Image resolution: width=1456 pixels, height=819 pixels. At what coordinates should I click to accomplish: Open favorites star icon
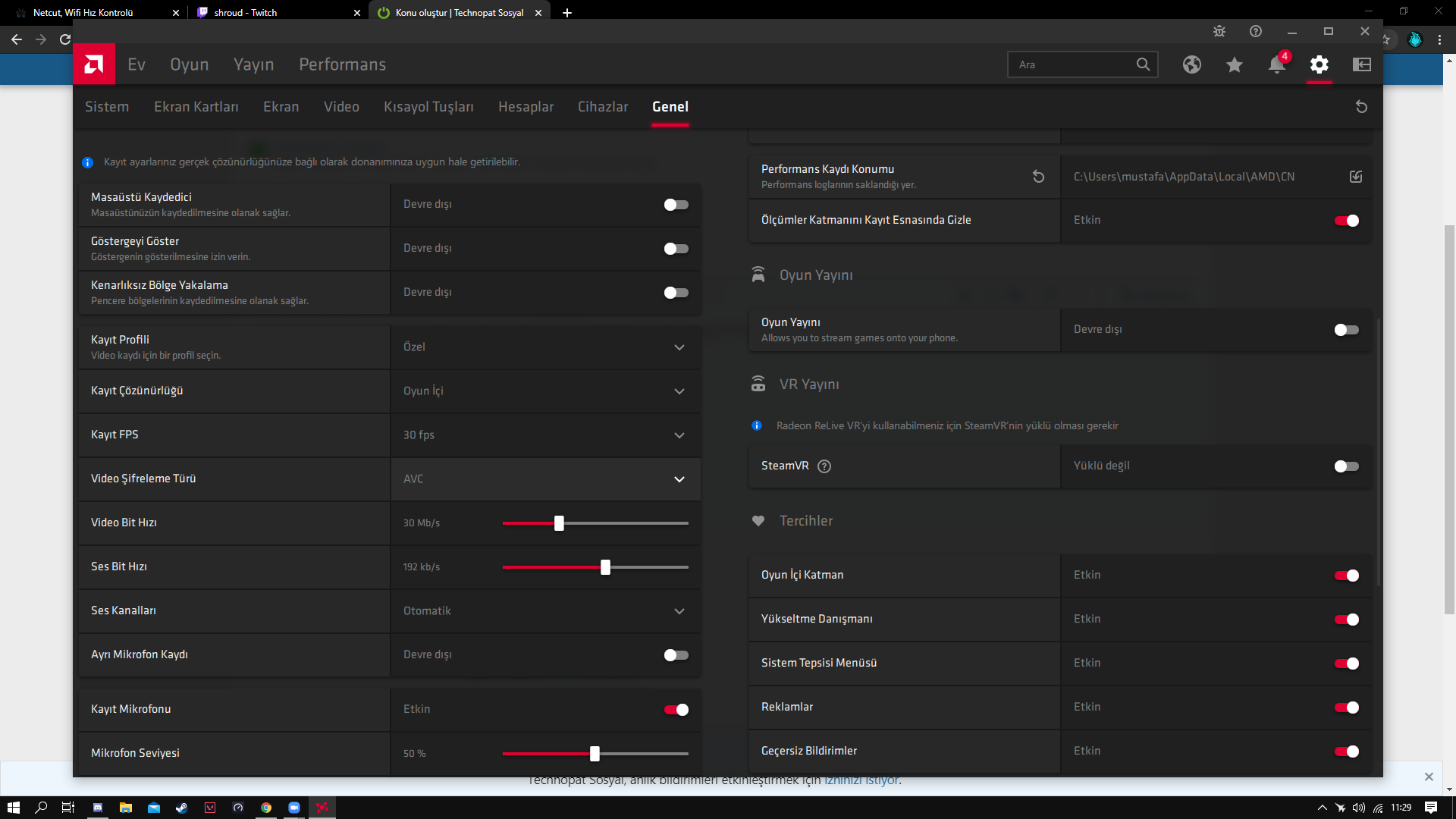(1234, 64)
